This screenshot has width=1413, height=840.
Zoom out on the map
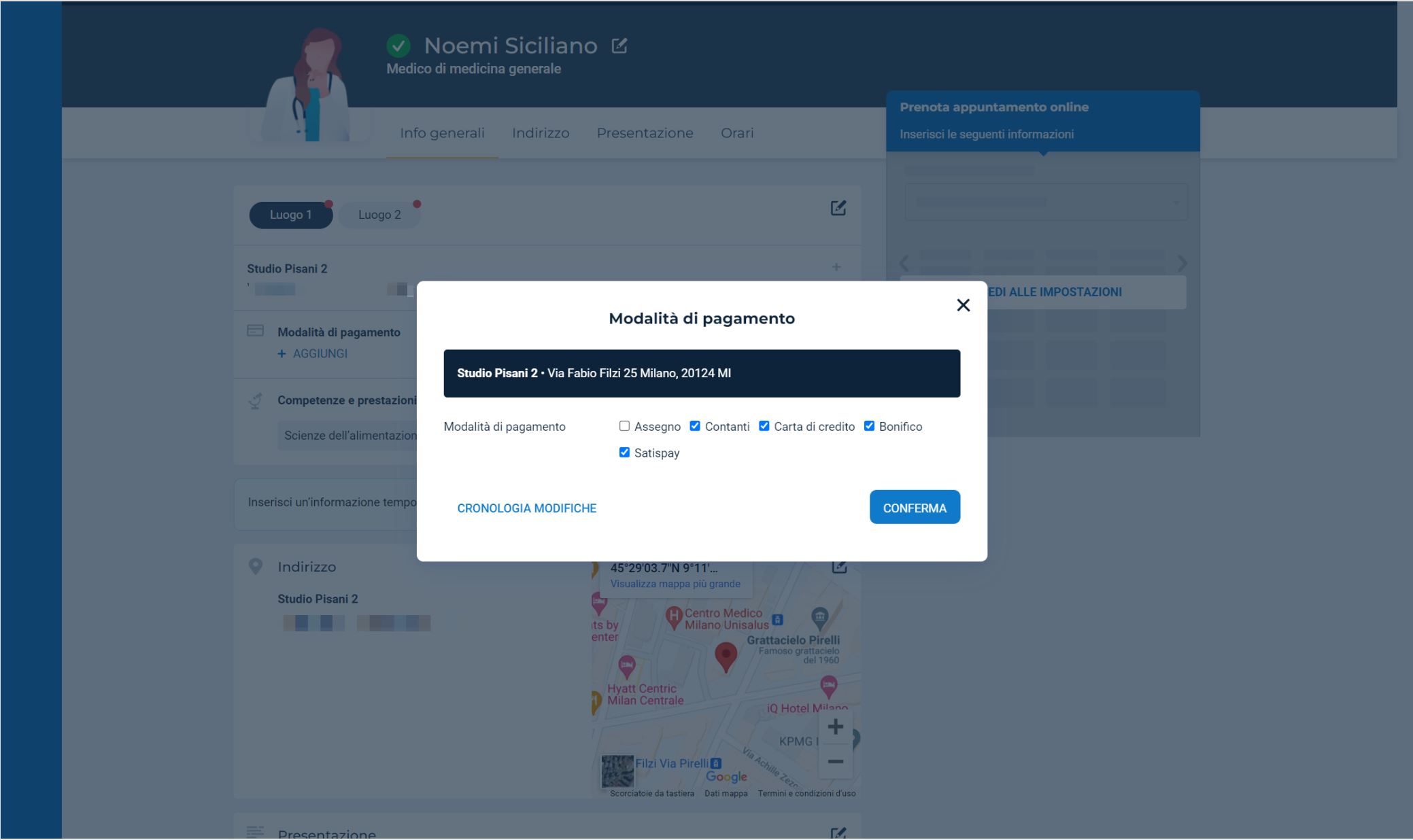click(835, 761)
